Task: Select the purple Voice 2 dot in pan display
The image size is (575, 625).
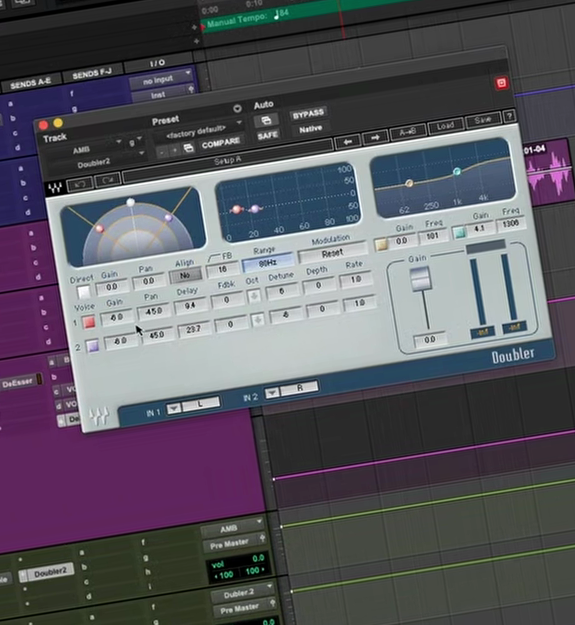Action: pos(168,218)
